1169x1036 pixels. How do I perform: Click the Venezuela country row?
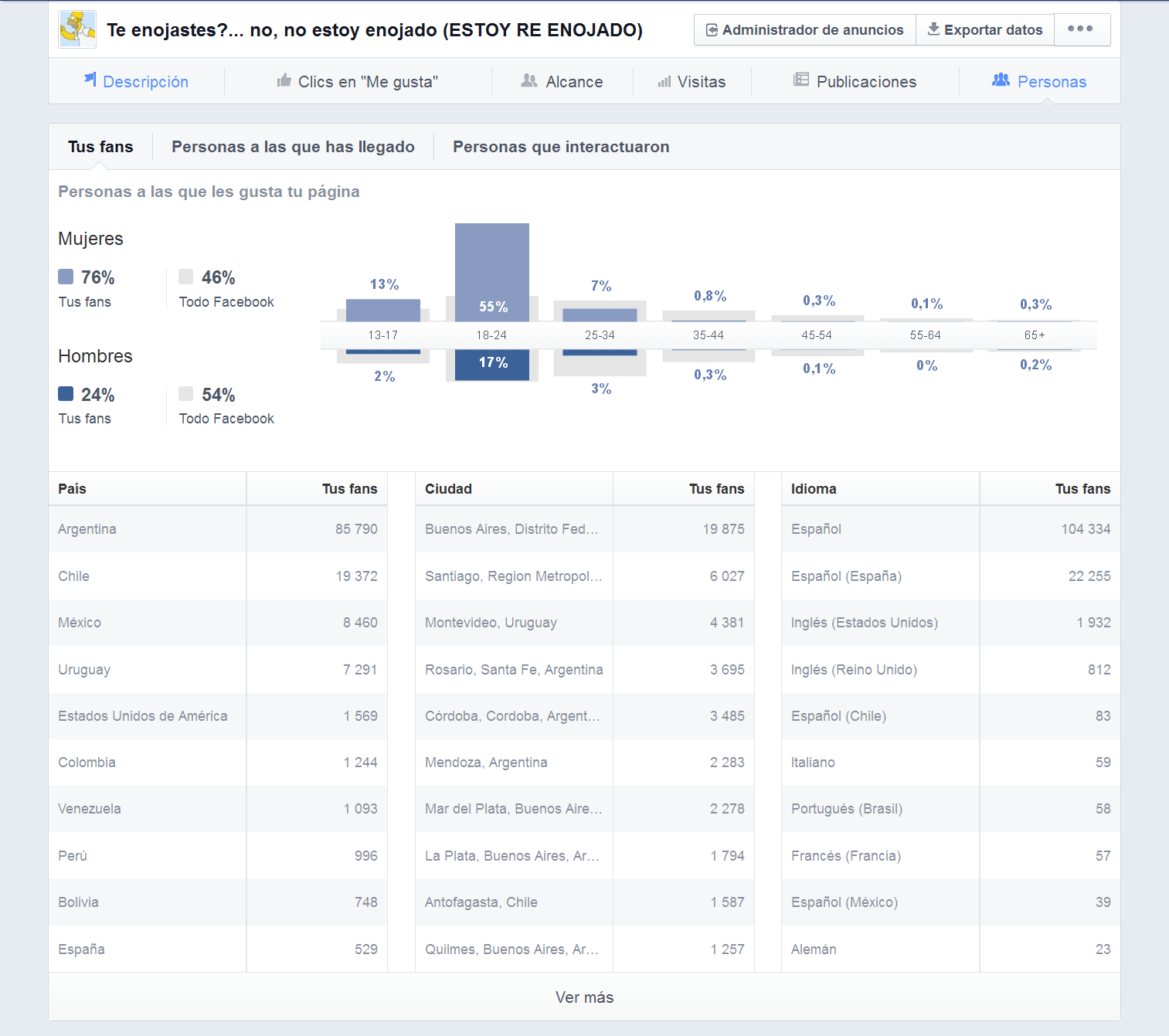(218, 809)
